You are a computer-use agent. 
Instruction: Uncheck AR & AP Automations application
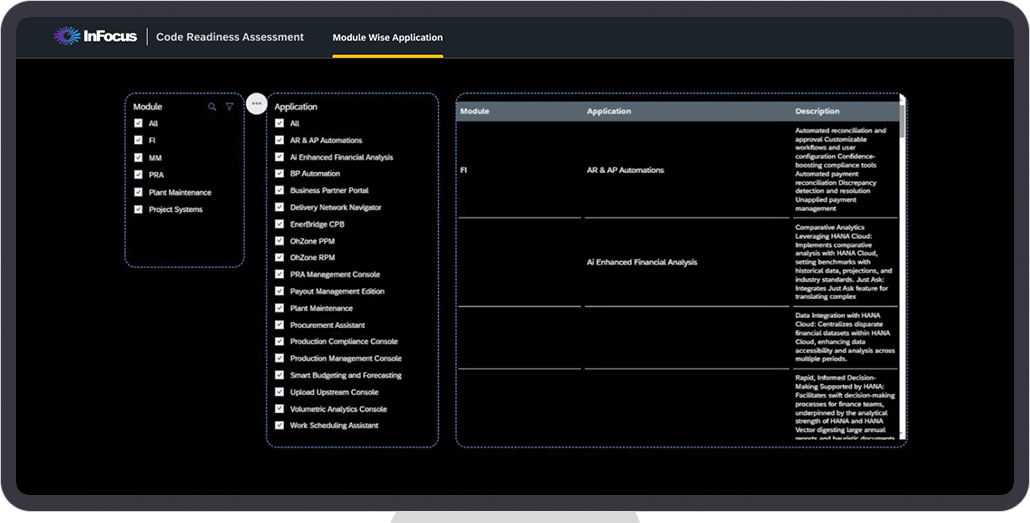pyautogui.click(x=279, y=140)
